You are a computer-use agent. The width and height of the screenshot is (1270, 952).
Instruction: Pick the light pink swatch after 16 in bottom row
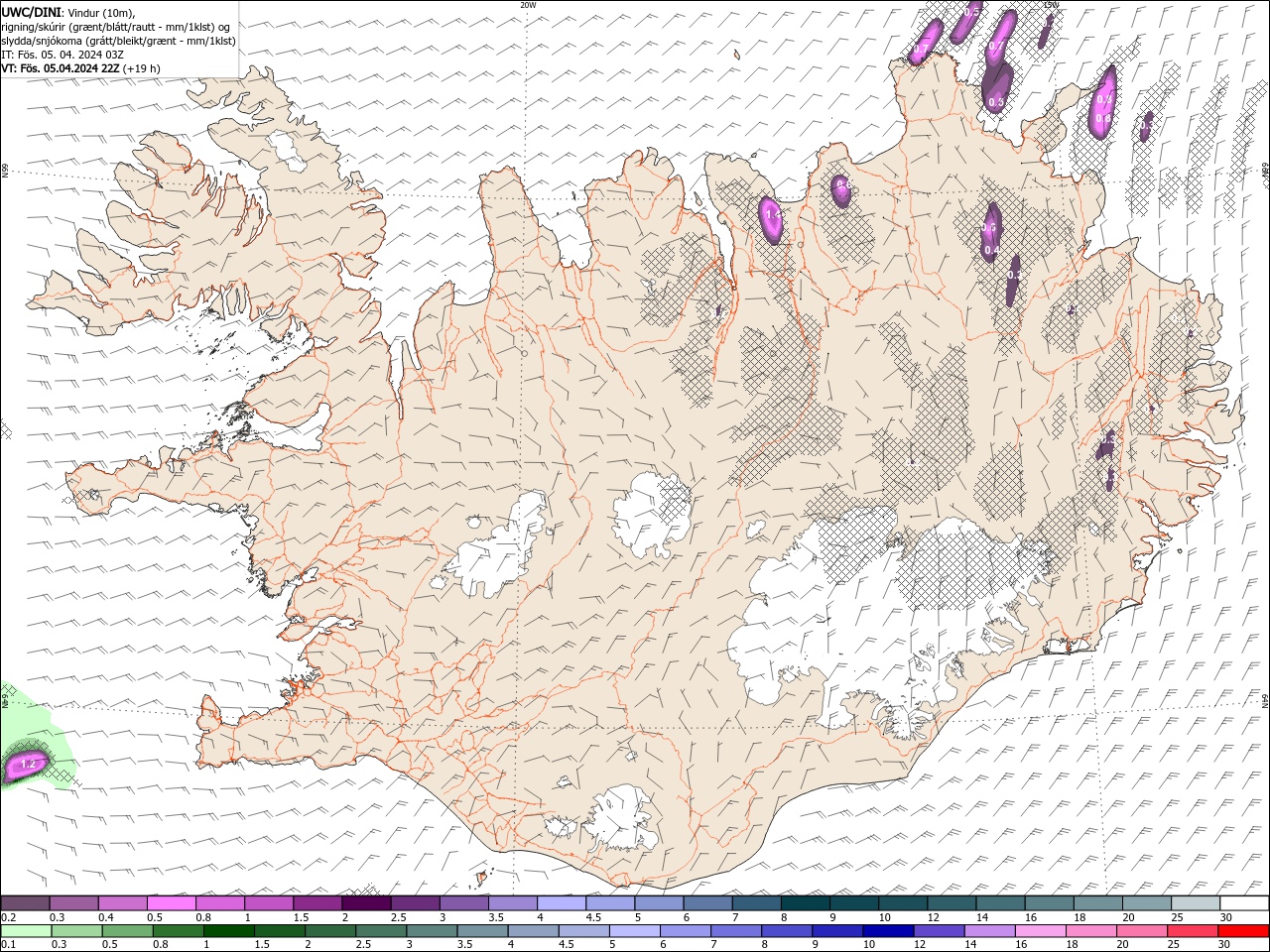(1040, 931)
